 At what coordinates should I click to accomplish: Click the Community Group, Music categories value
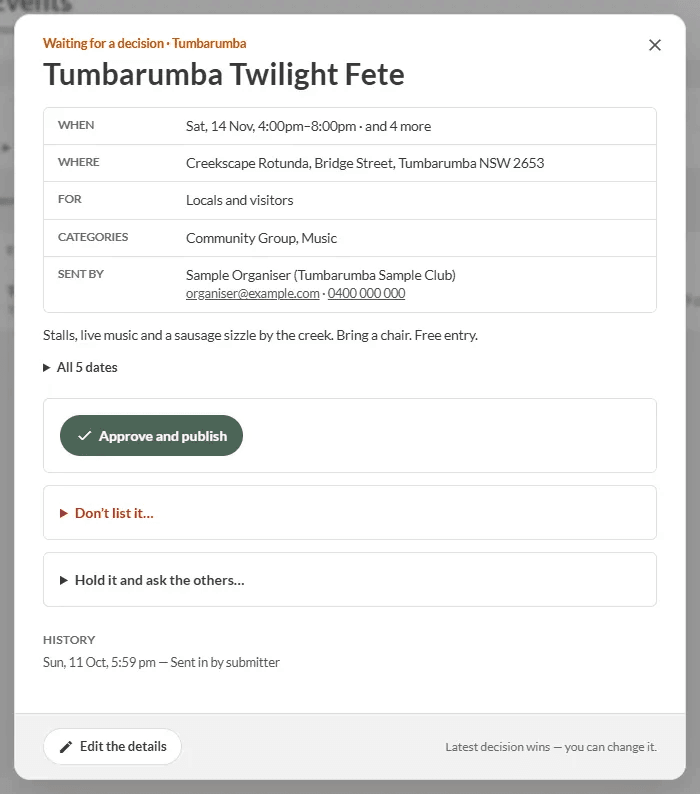[x=261, y=238]
